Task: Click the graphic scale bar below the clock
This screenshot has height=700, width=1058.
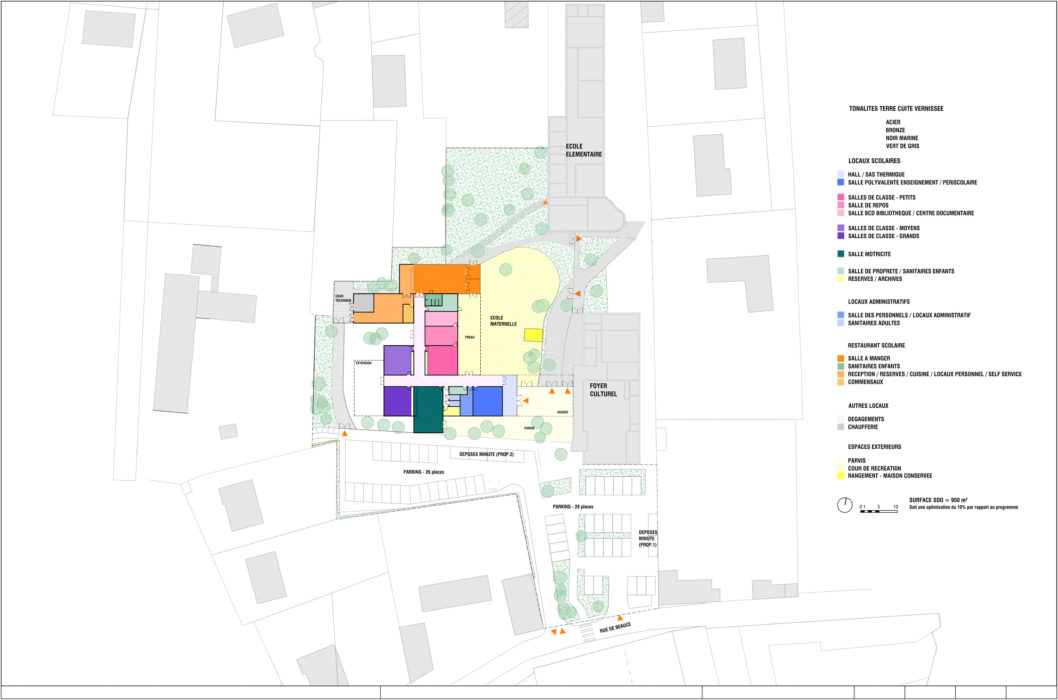Action: pyautogui.click(x=878, y=511)
